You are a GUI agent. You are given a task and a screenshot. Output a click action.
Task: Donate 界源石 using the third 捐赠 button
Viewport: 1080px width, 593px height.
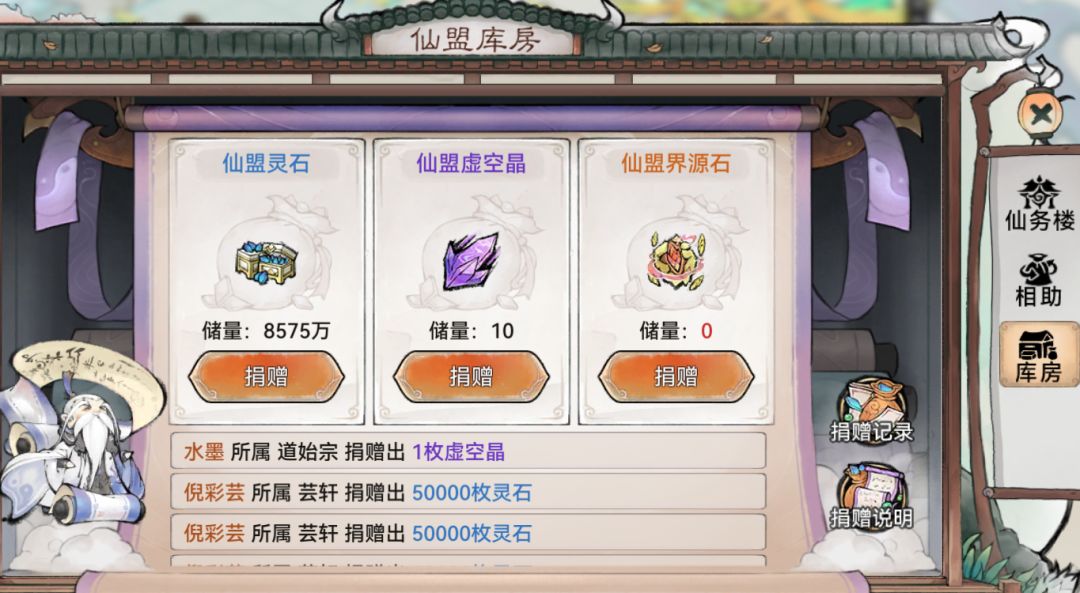point(676,377)
